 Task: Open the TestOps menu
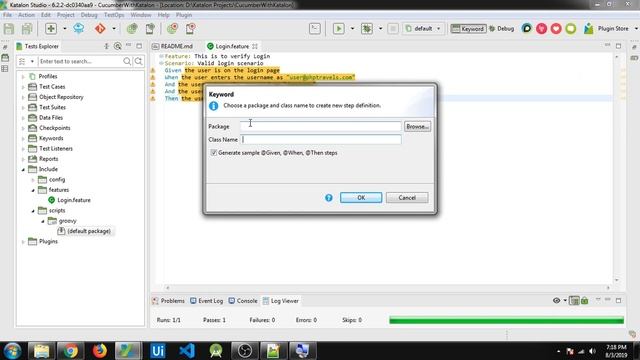click(114, 15)
